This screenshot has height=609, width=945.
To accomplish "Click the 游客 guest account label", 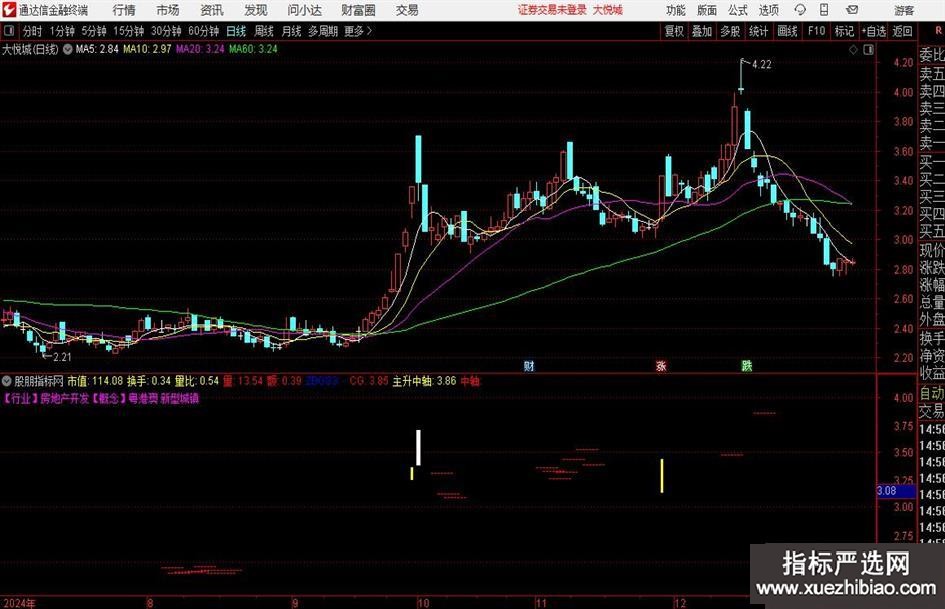I will pyautogui.click(x=904, y=10).
